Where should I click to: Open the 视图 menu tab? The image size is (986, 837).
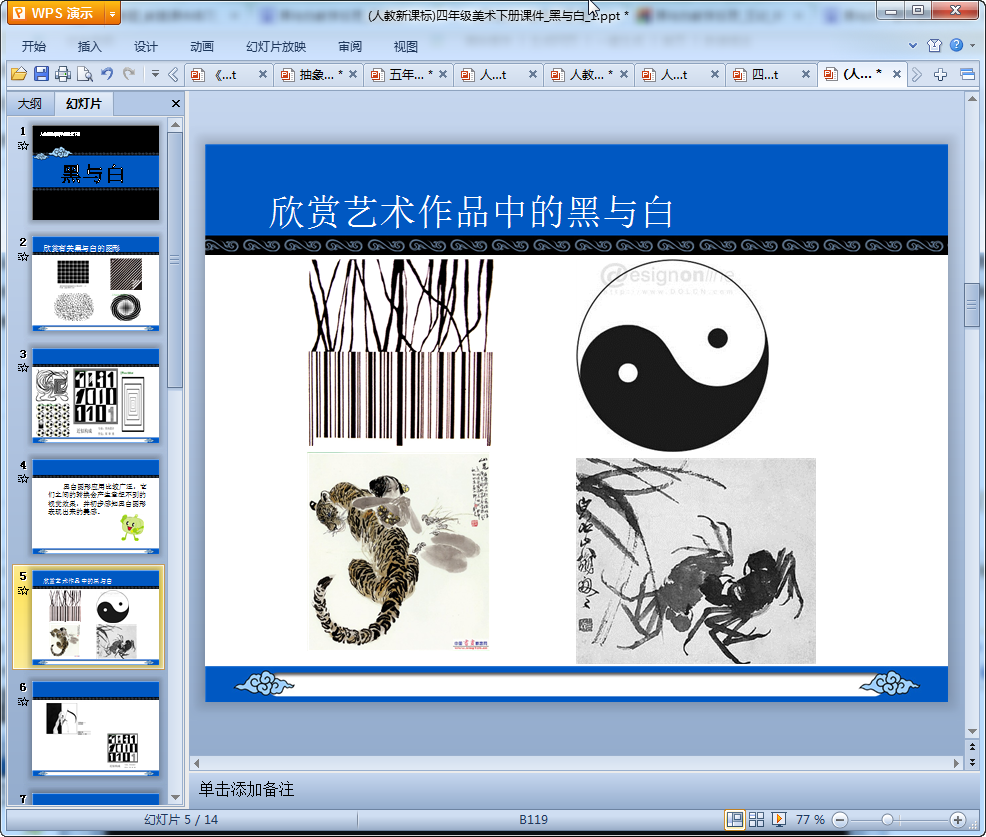[x=406, y=47]
